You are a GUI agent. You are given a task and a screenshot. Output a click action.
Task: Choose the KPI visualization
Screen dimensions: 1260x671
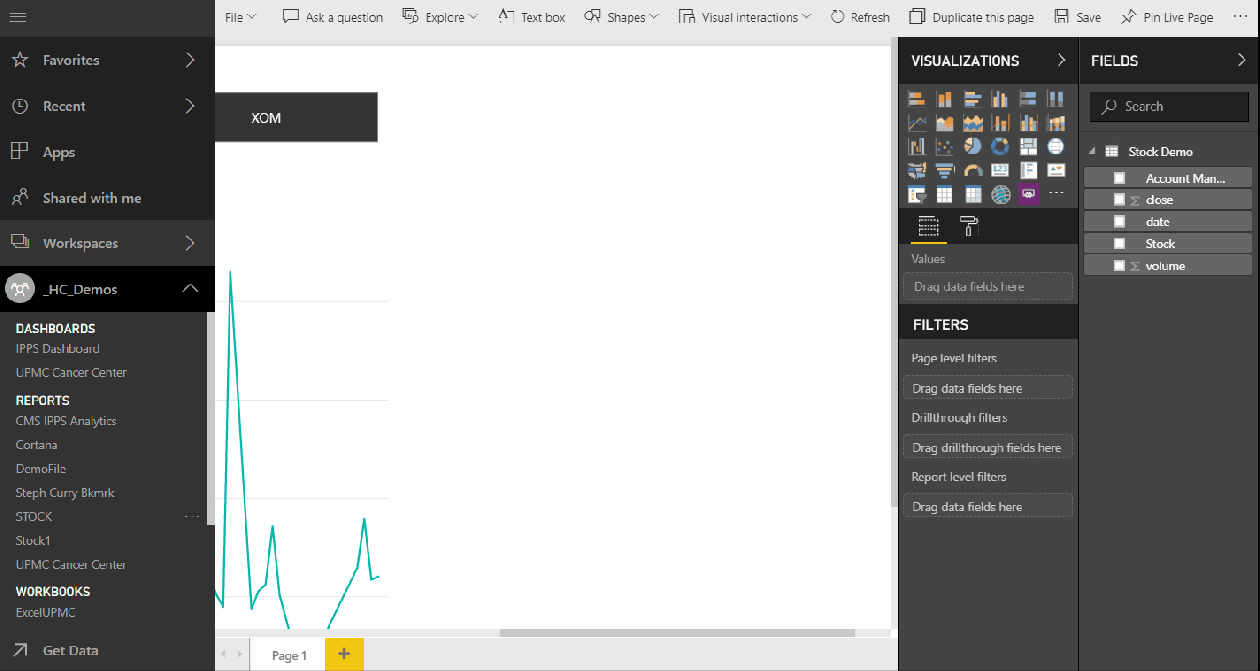[1056, 170]
